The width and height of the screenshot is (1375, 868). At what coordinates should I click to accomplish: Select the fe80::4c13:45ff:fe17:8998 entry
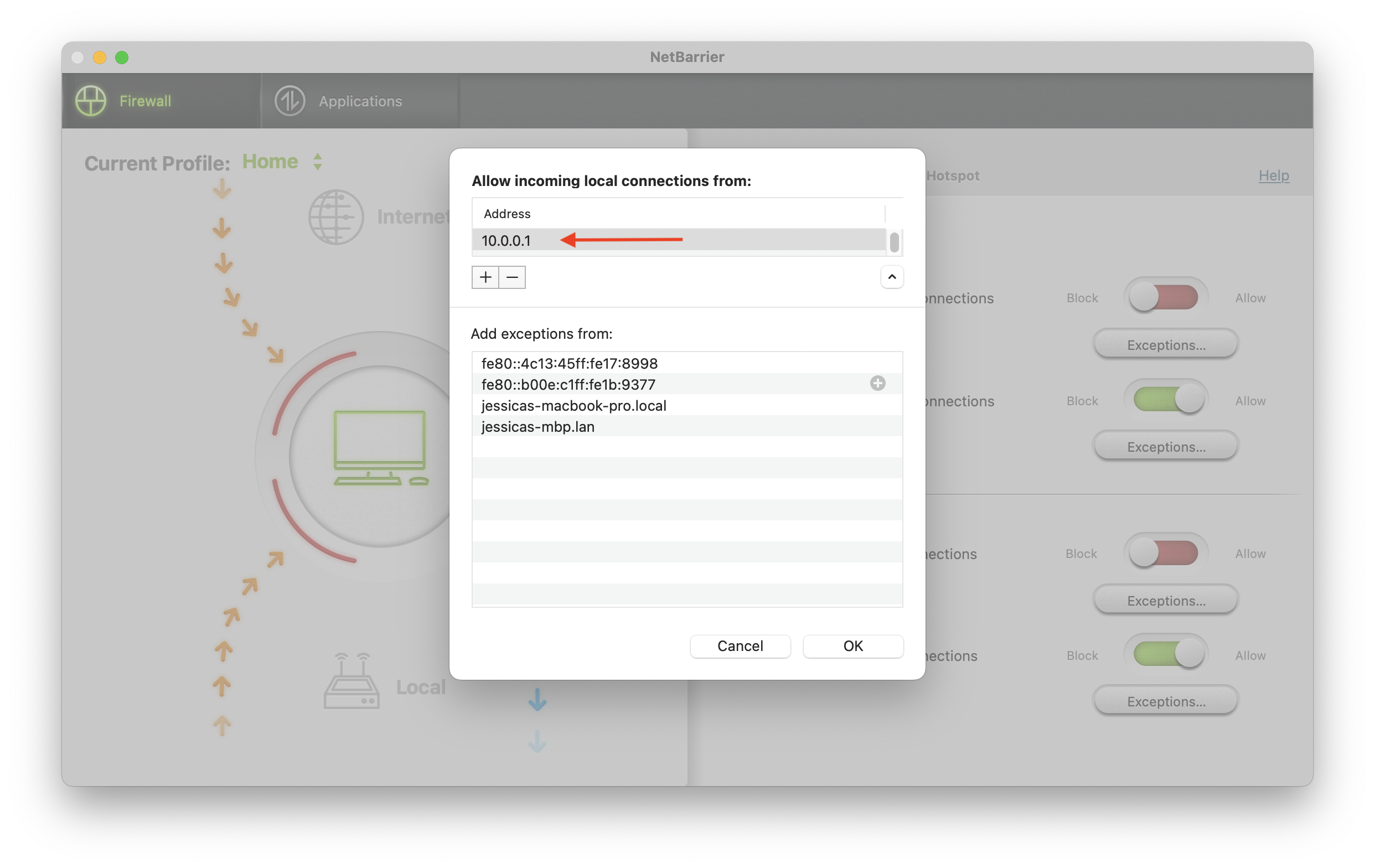pos(687,363)
